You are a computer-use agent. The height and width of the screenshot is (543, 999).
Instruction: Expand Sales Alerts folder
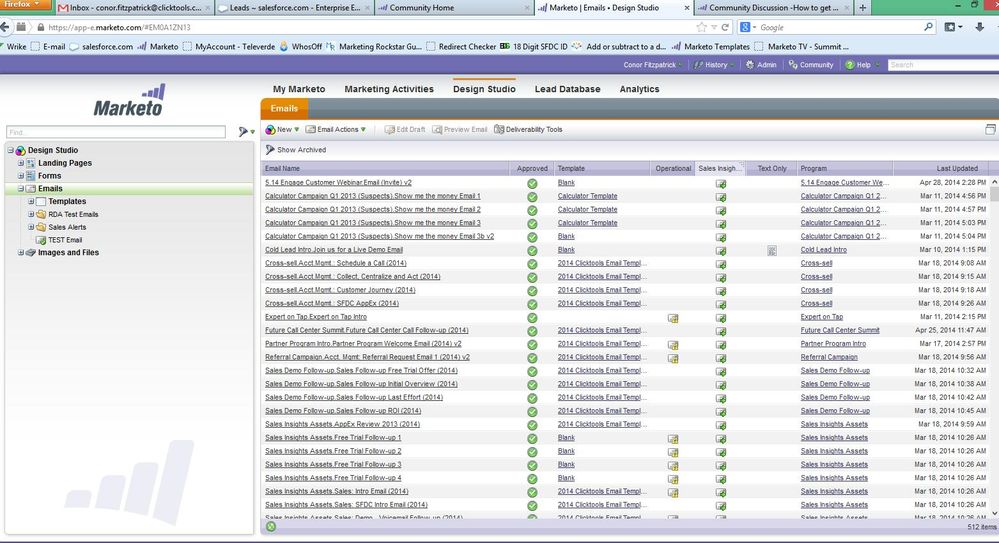pos(31,227)
